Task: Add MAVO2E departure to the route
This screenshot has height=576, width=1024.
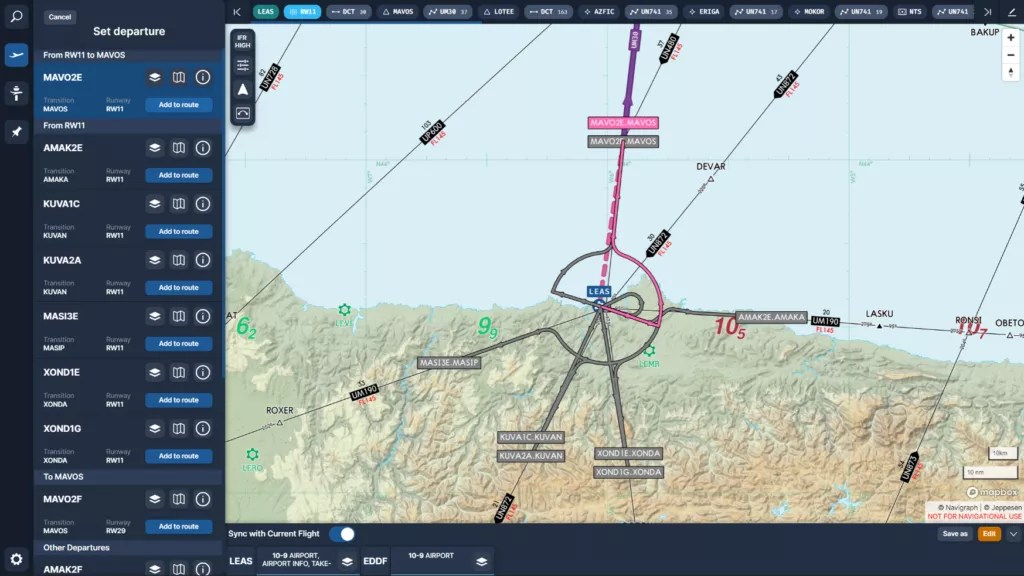Action: (178, 104)
